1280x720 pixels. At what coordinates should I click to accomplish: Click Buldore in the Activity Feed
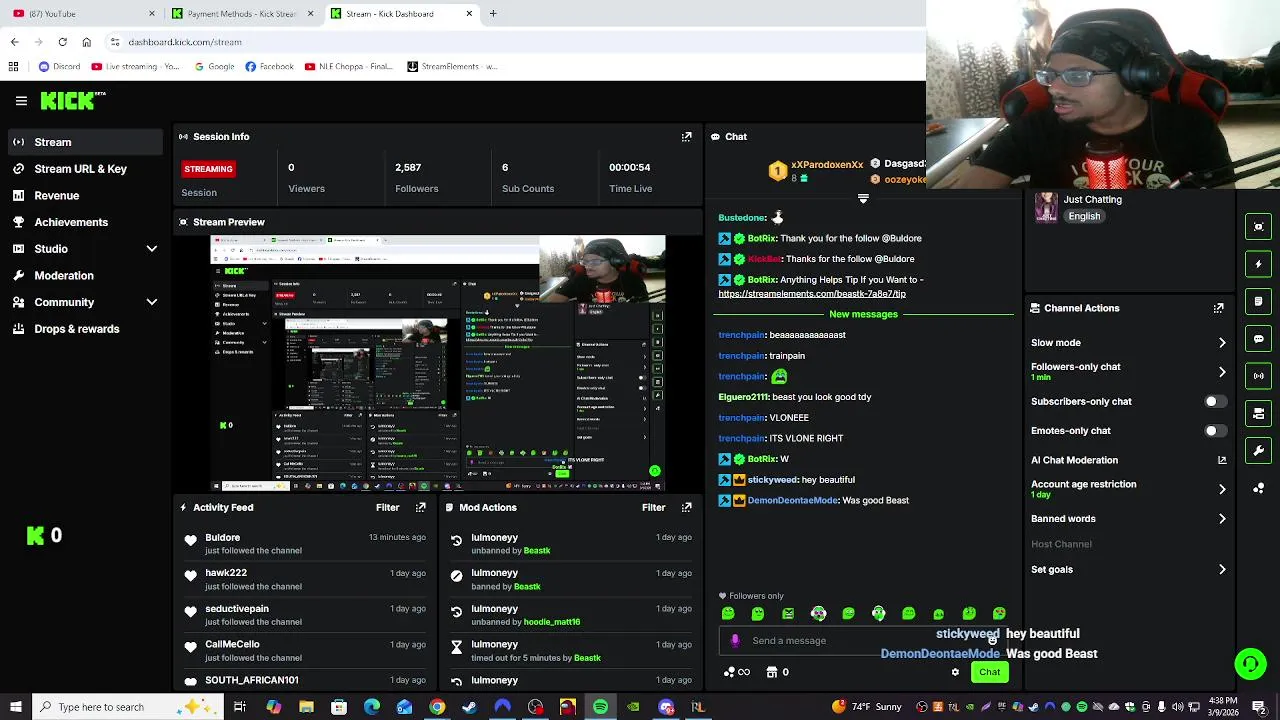tap(222, 538)
